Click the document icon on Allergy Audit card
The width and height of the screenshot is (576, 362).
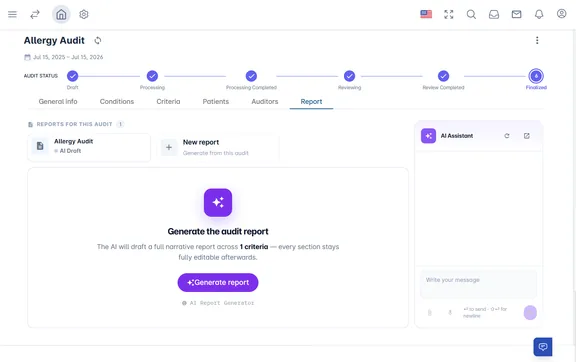(x=40, y=146)
